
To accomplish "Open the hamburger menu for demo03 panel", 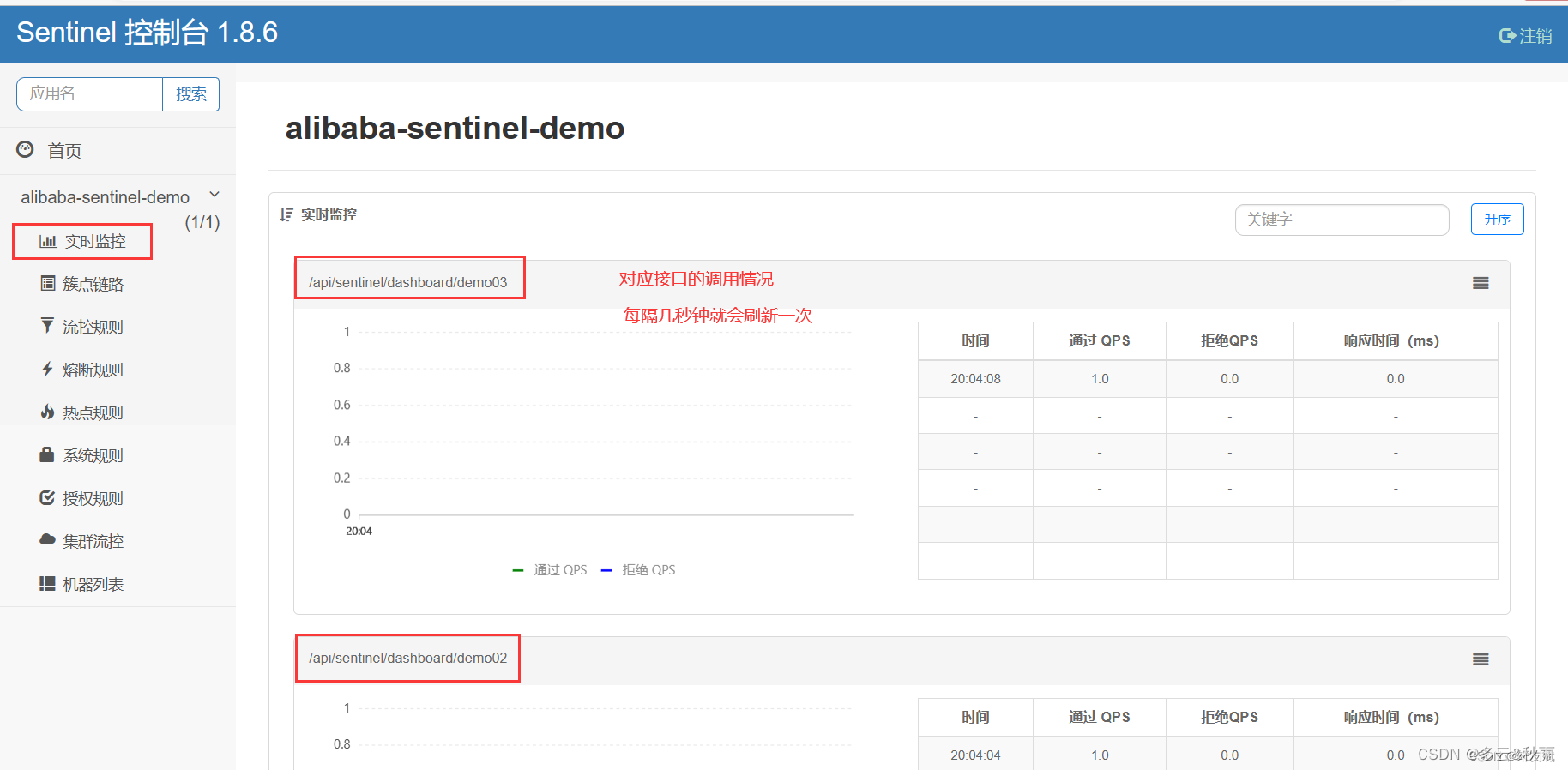I will click(1481, 283).
